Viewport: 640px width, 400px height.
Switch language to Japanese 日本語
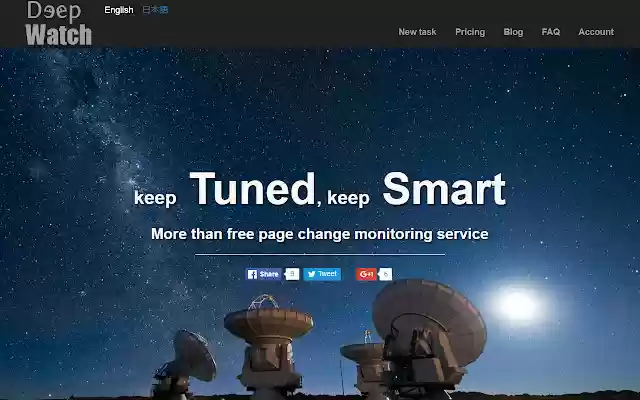tap(155, 10)
